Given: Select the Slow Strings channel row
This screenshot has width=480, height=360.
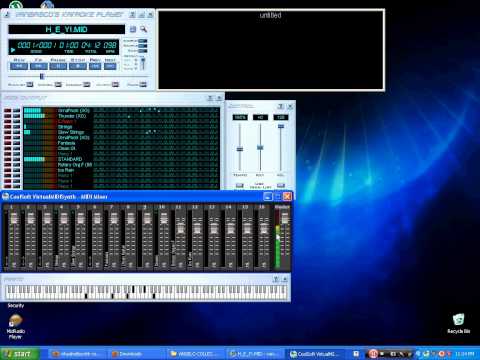Looking at the screenshot, I should (122, 132).
